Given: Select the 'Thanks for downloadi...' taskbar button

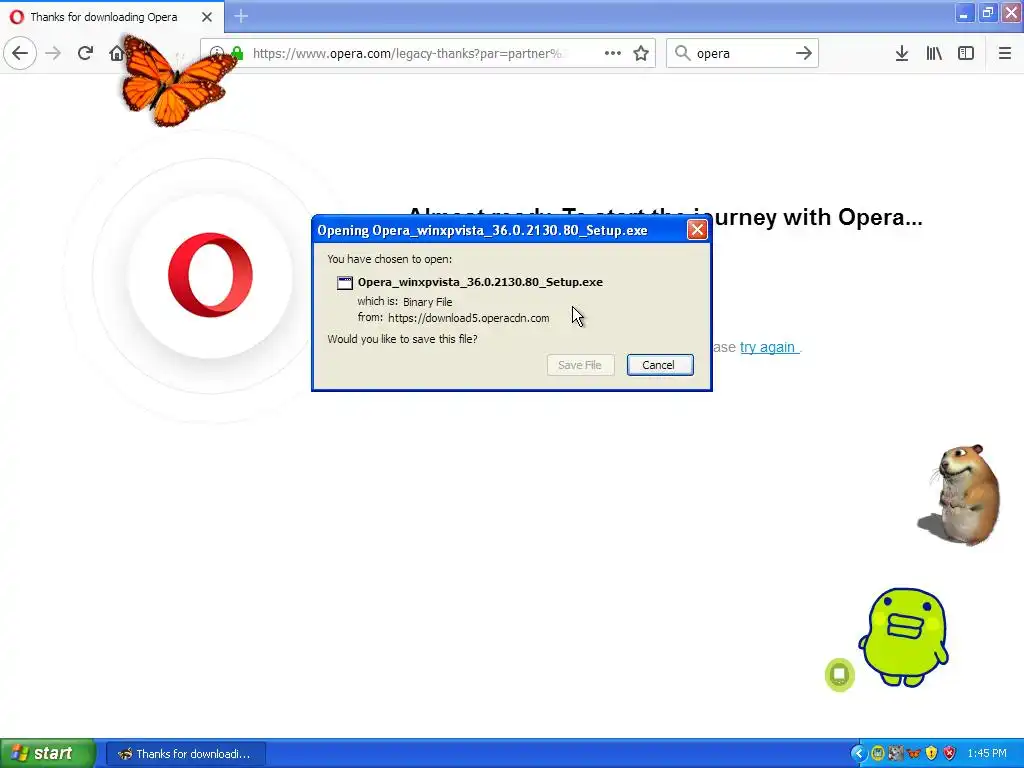Looking at the screenshot, I should point(186,754).
